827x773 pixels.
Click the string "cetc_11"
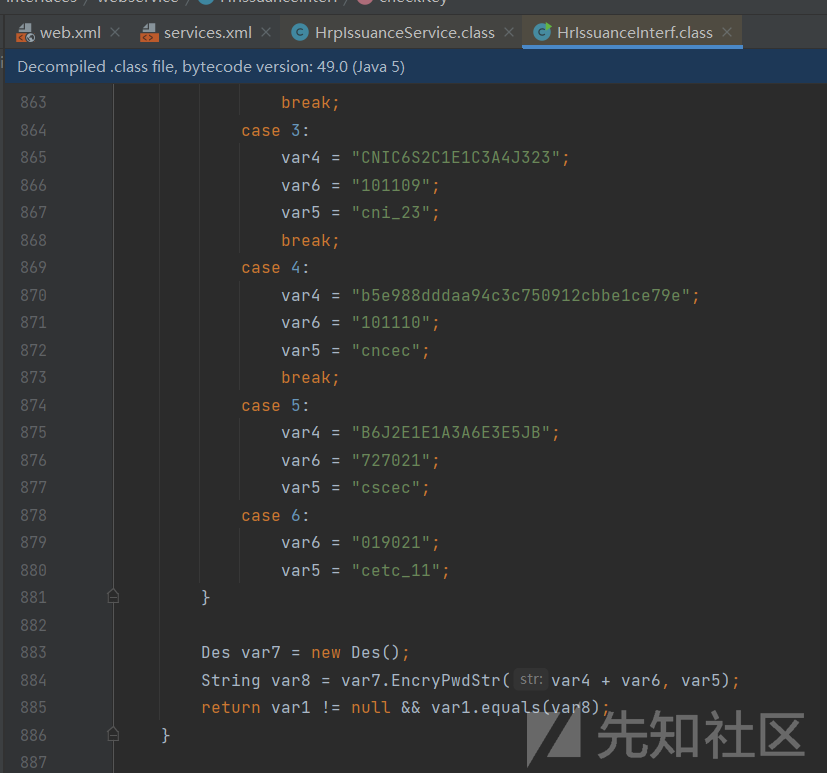pyautogui.click(x=396, y=571)
